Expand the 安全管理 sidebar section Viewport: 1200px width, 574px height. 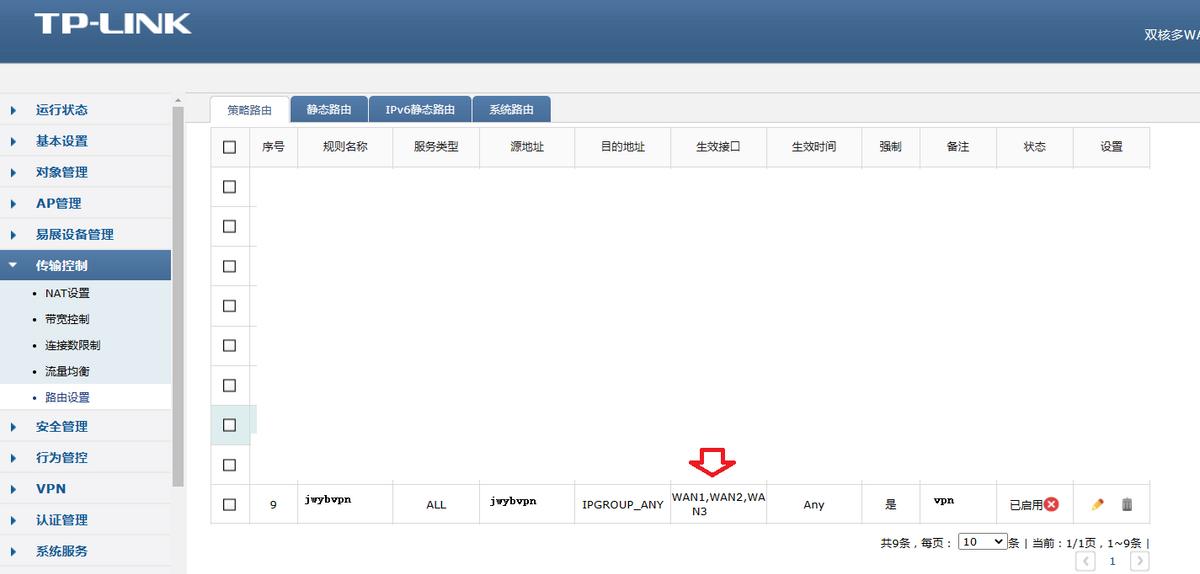pyautogui.click(x=85, y=426)
